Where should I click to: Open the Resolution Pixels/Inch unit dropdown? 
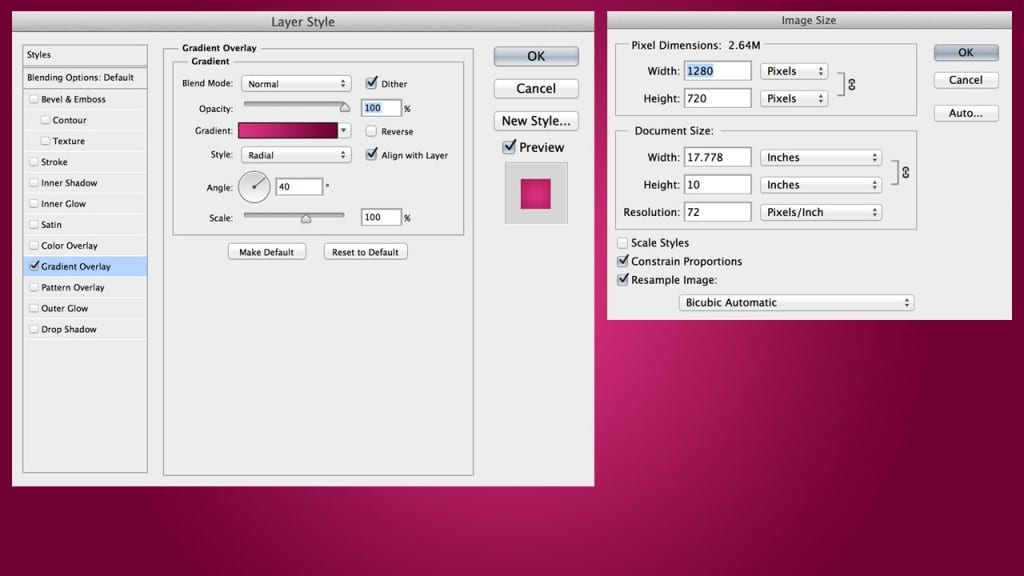pos(820,212)
